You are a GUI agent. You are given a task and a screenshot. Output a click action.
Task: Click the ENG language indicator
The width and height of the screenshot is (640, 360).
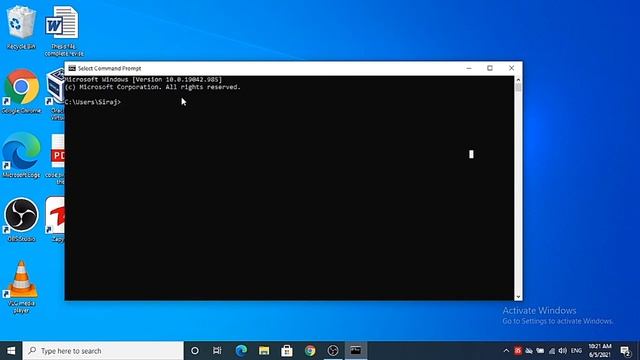click(x=576, y=351)
